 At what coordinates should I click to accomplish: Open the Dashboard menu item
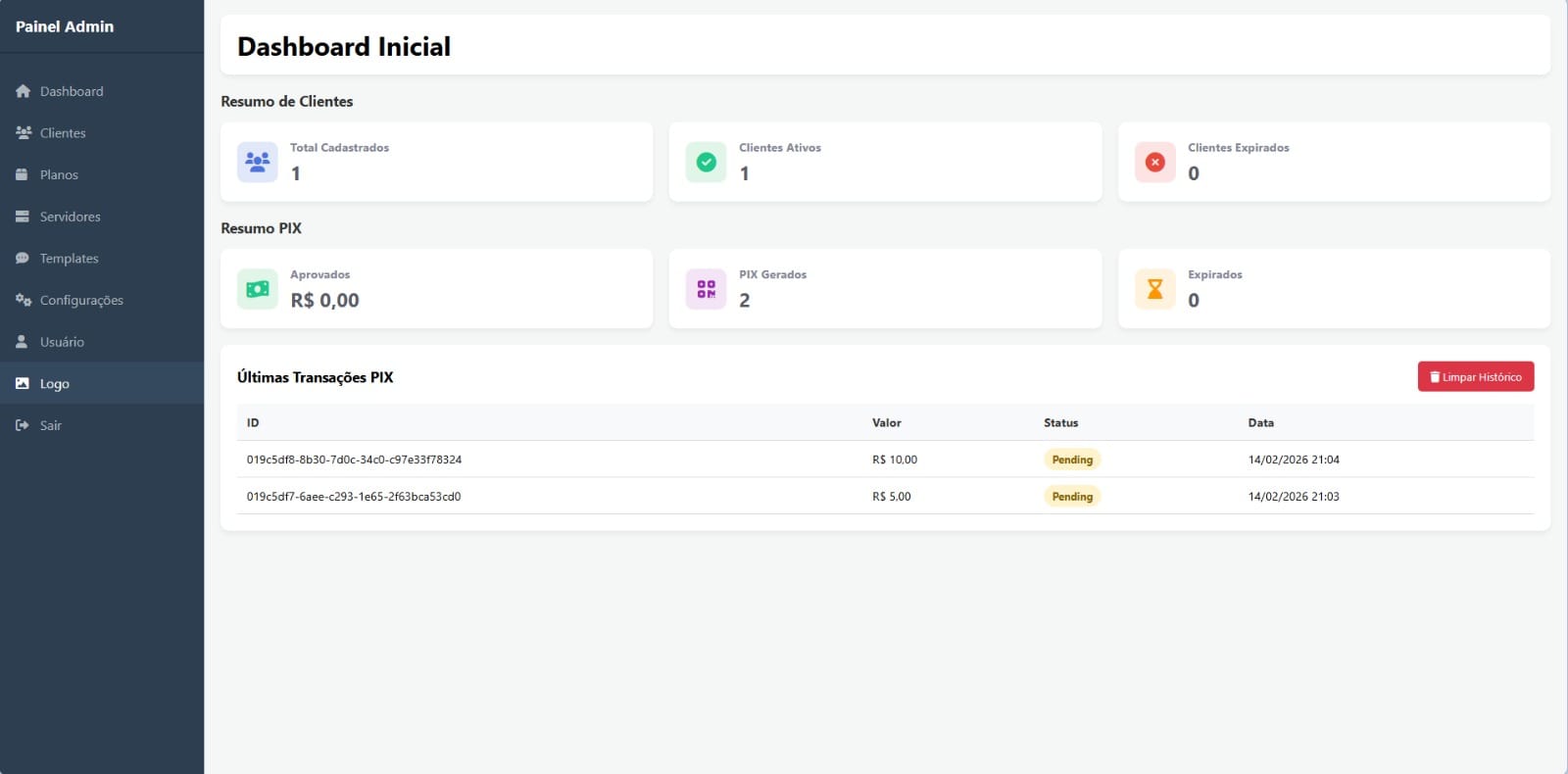tap(102, 91)
